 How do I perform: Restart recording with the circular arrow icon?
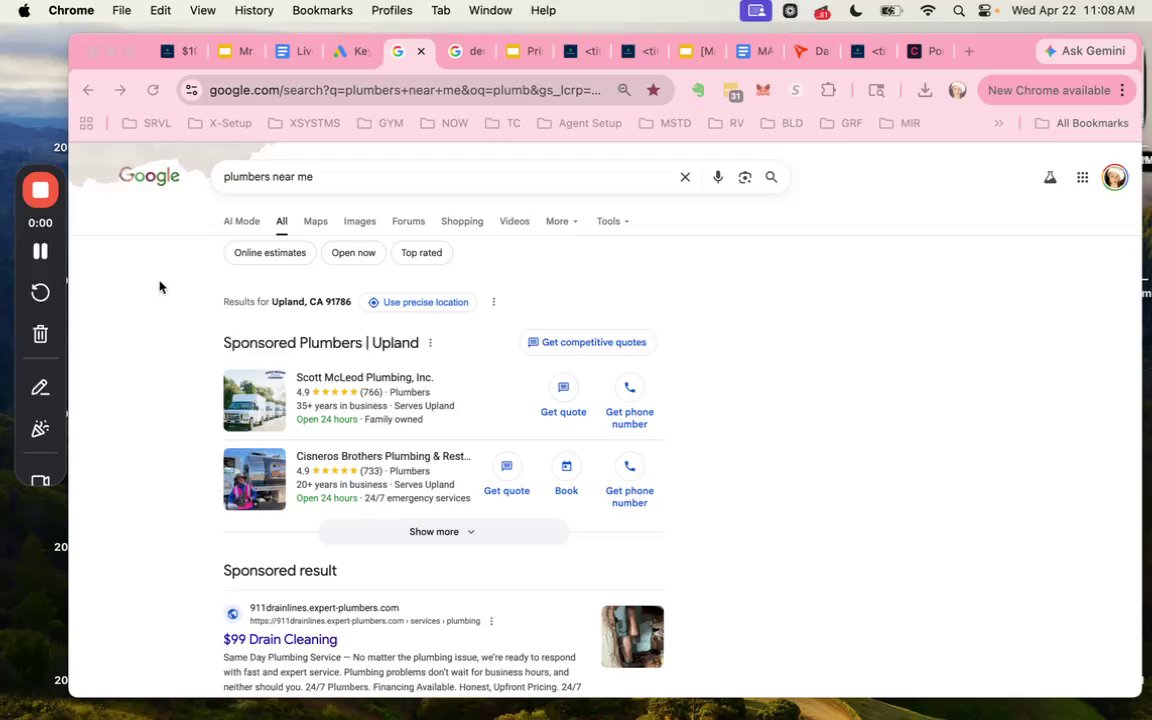point(40,292)
